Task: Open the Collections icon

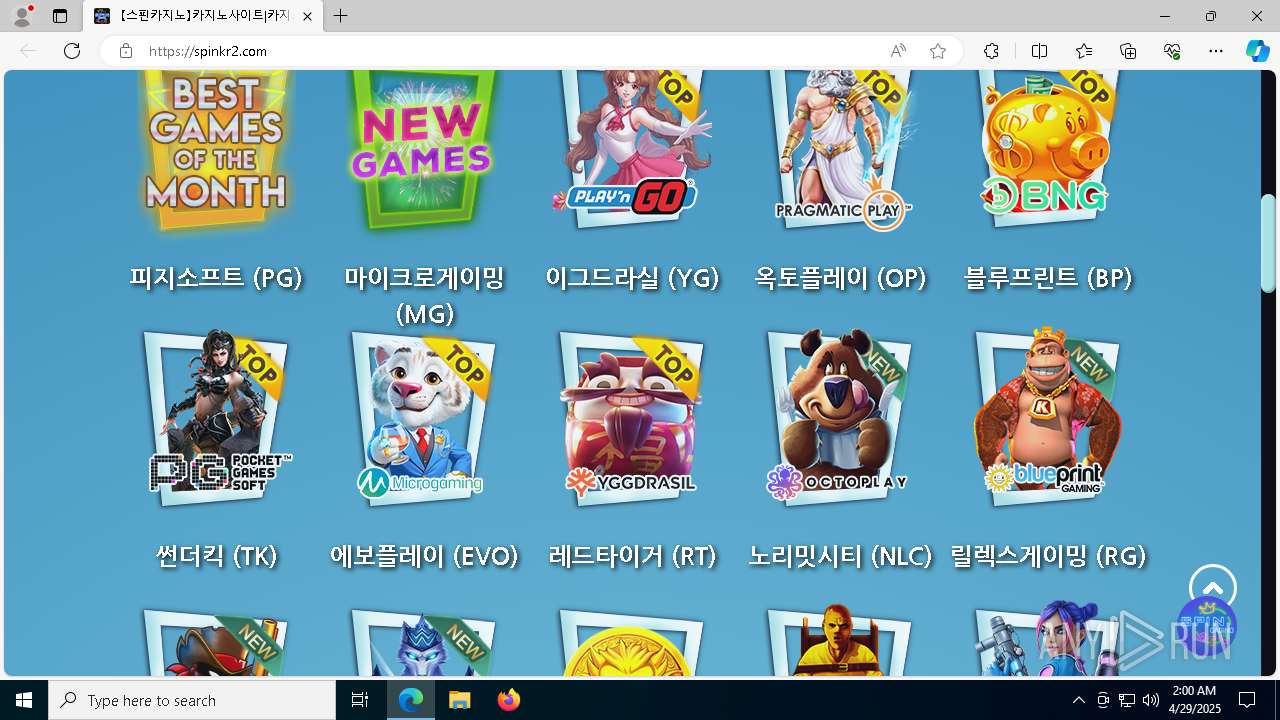Action: [1128, 51]
